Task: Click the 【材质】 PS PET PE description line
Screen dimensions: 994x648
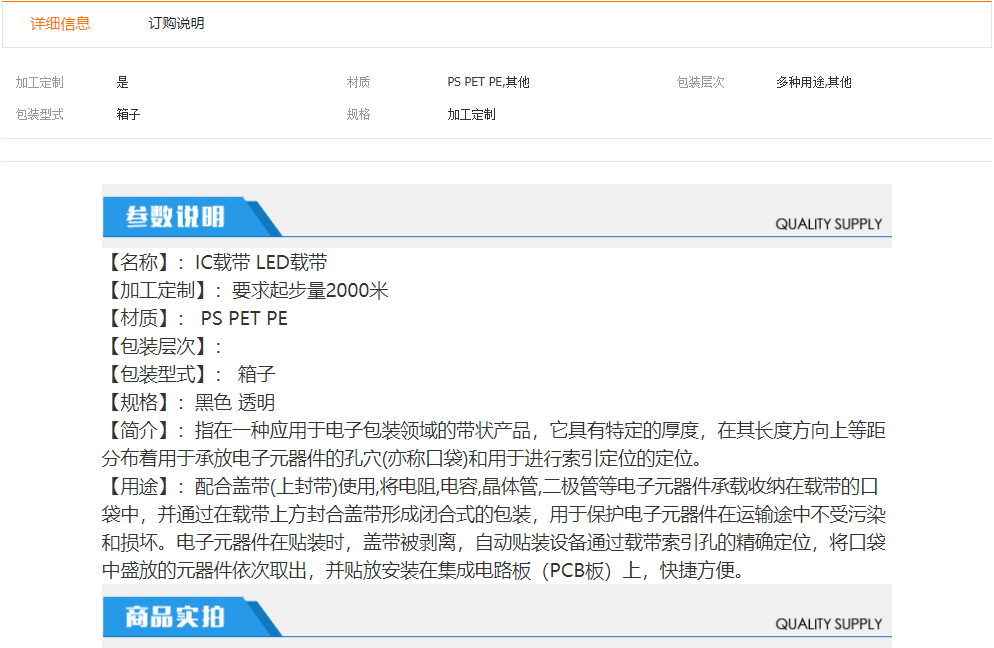Action: 195,319
